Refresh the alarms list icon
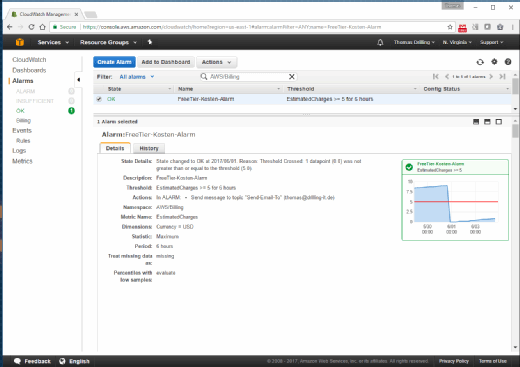Screen dimensions: 520x367 [x=480, y=62]
